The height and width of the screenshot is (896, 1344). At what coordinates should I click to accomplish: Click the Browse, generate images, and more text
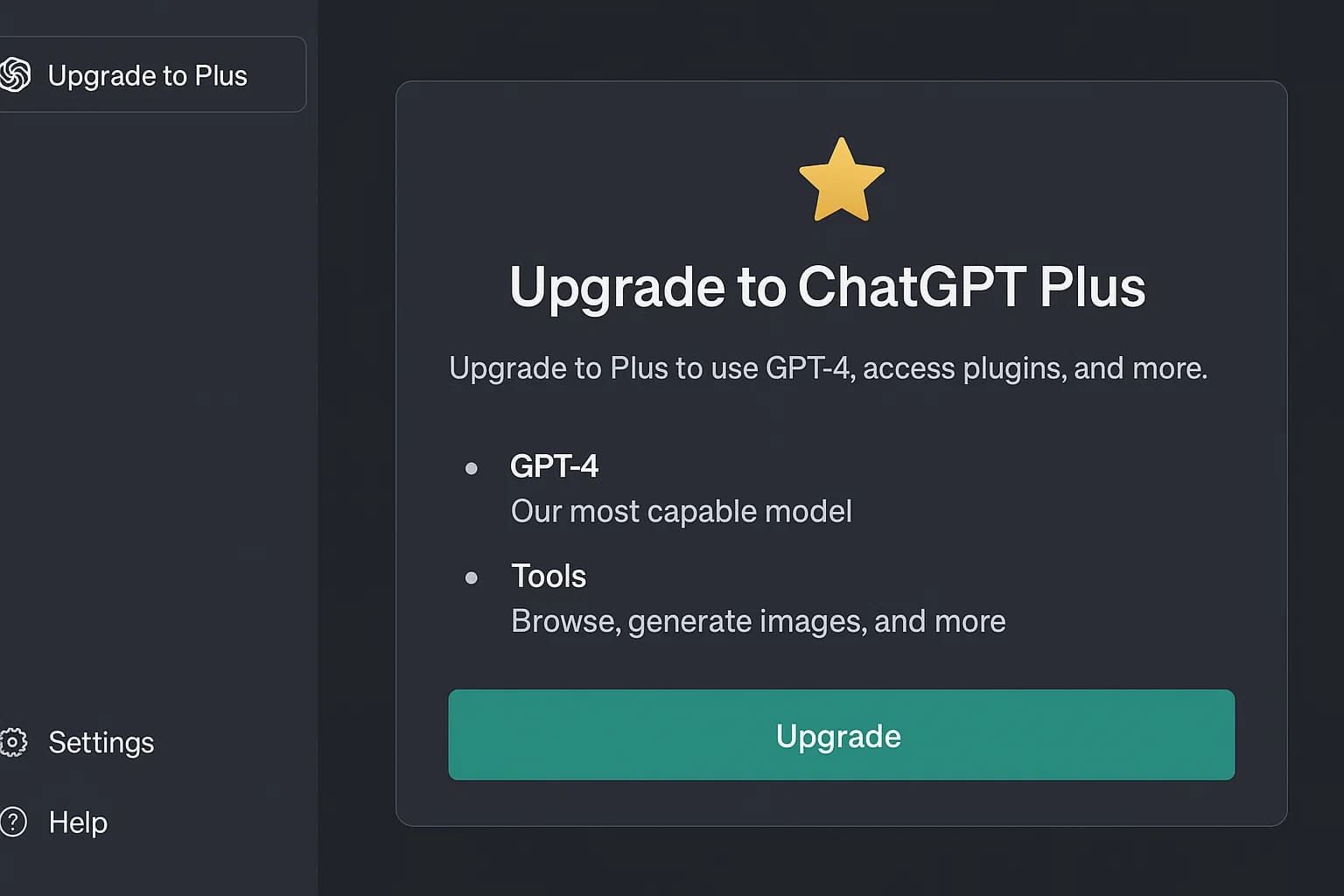click(x=758, y=621)
